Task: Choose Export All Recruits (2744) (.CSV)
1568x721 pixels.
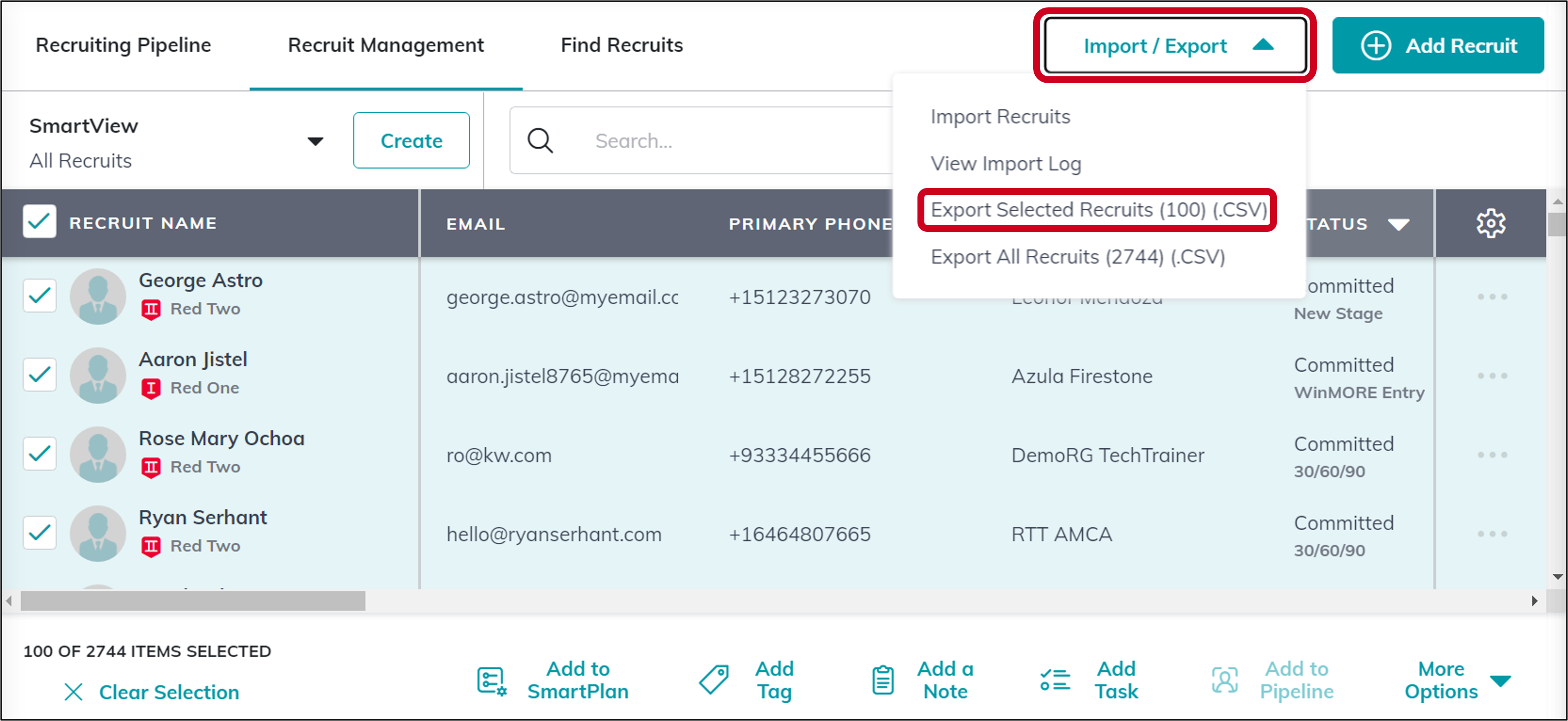Action: 1078,256
